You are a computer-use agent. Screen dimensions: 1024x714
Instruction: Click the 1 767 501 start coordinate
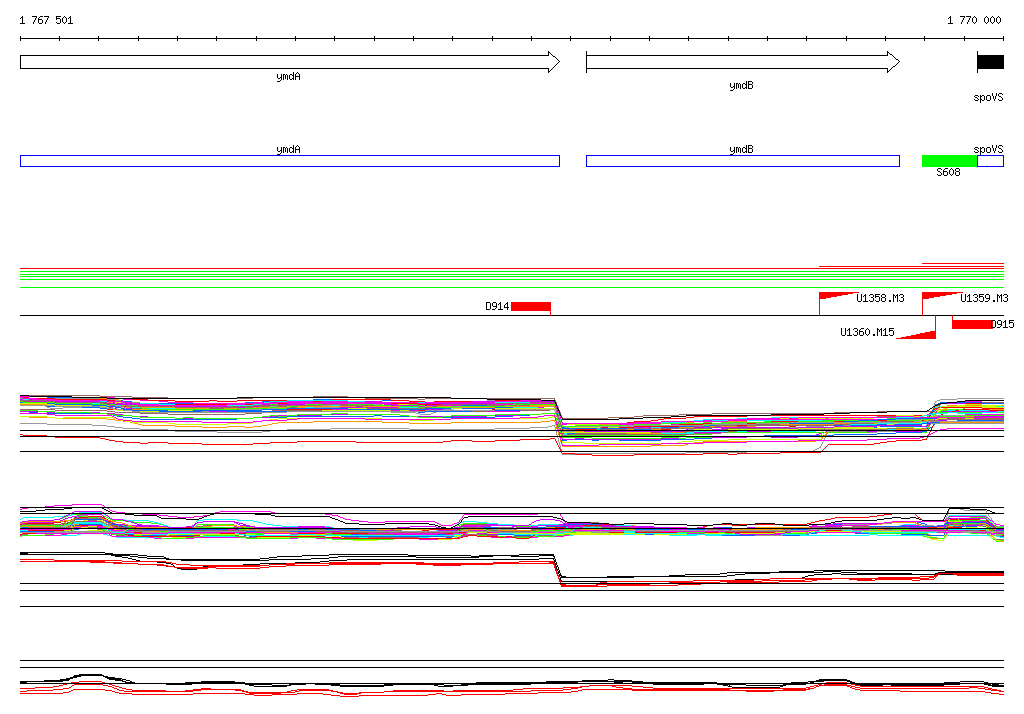tap(46, 20)
